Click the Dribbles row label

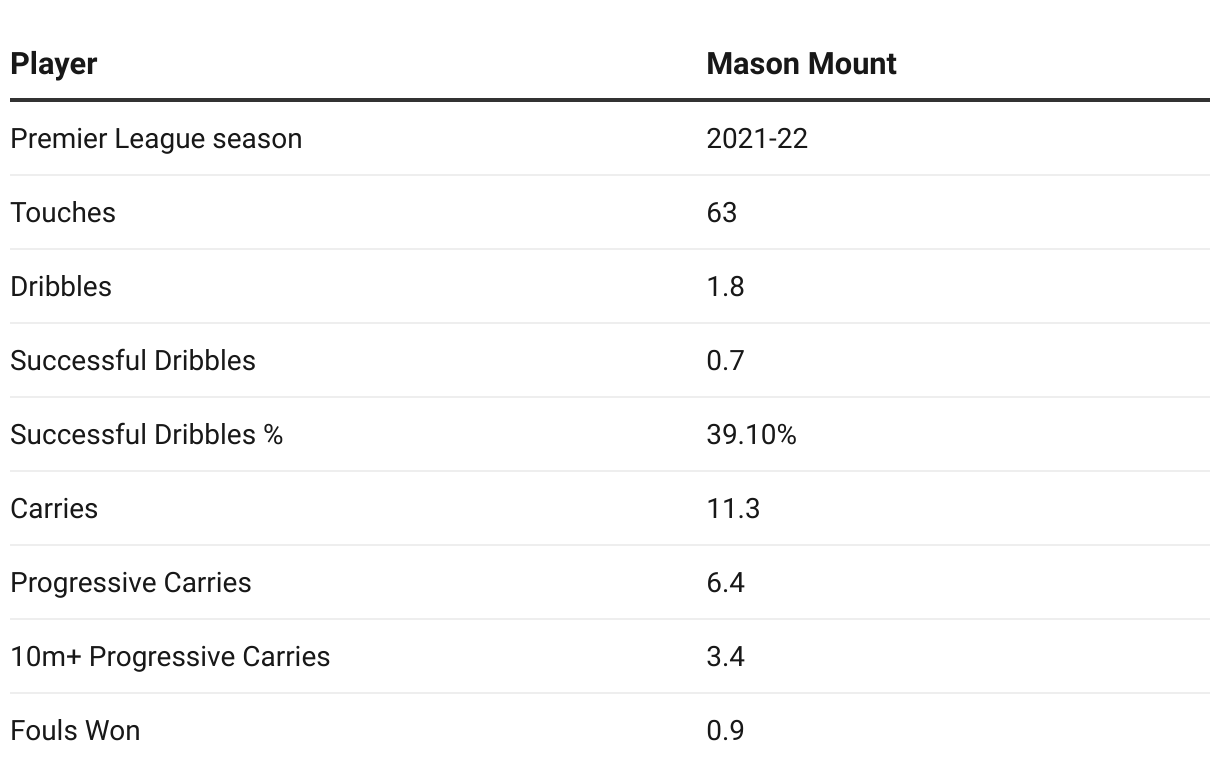coord(61,286)
